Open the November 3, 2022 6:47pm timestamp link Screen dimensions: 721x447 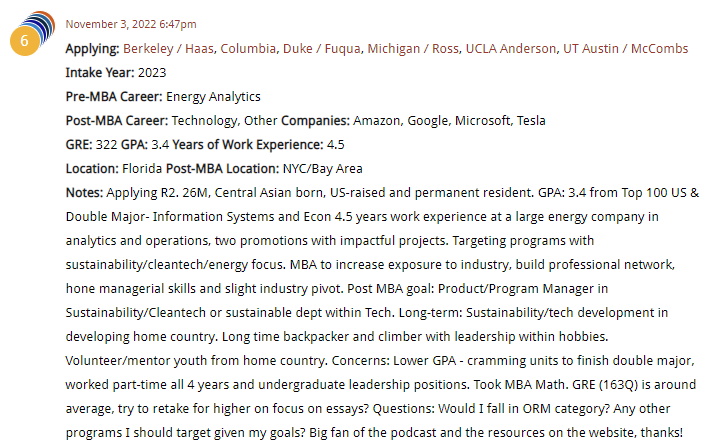tap(131, 24)
